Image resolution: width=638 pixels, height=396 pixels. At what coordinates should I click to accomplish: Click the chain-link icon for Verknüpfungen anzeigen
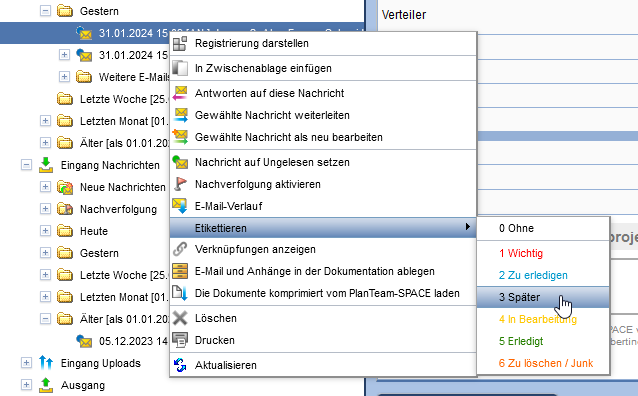pyautogui.click(x=180, y=249)
